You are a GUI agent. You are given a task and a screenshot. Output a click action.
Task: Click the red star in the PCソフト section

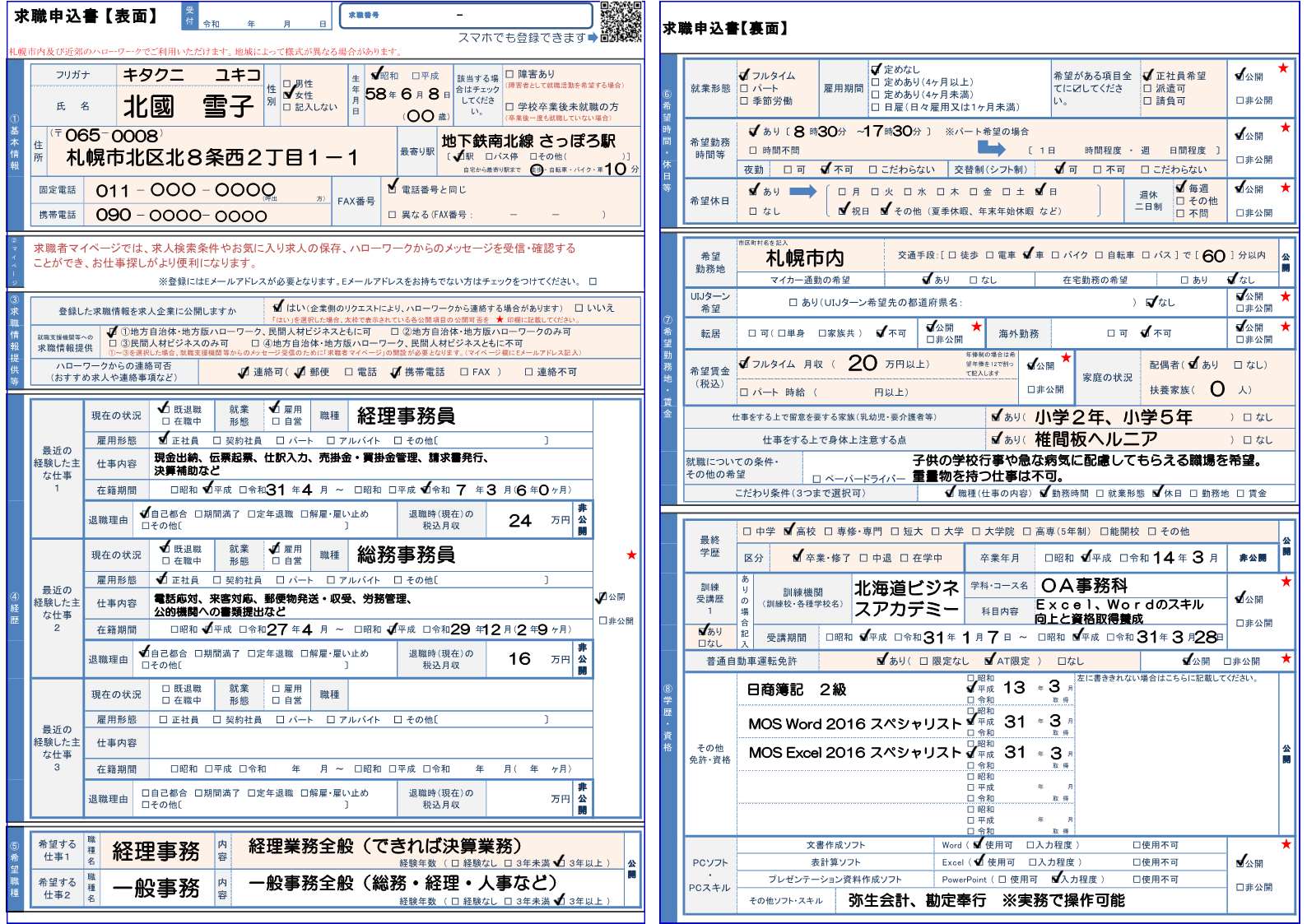tap(1286, 844)
